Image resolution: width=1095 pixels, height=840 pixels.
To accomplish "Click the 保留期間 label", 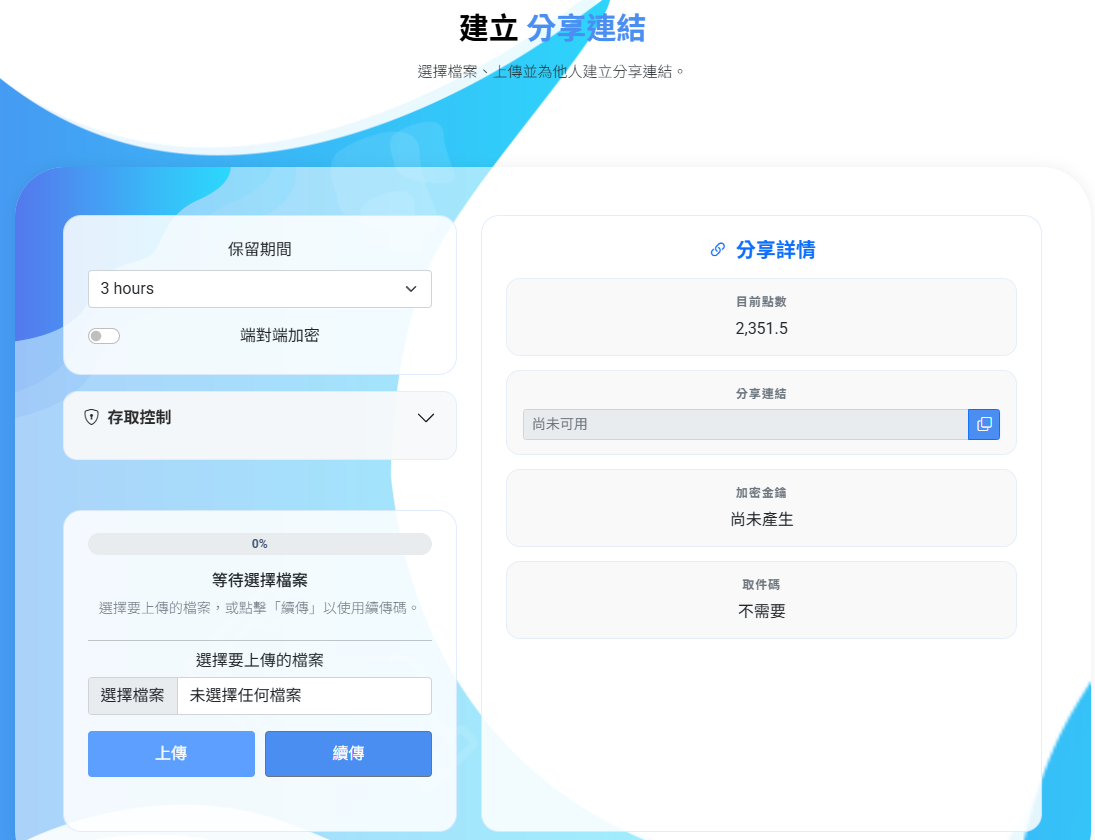I will tap(260, 249).
